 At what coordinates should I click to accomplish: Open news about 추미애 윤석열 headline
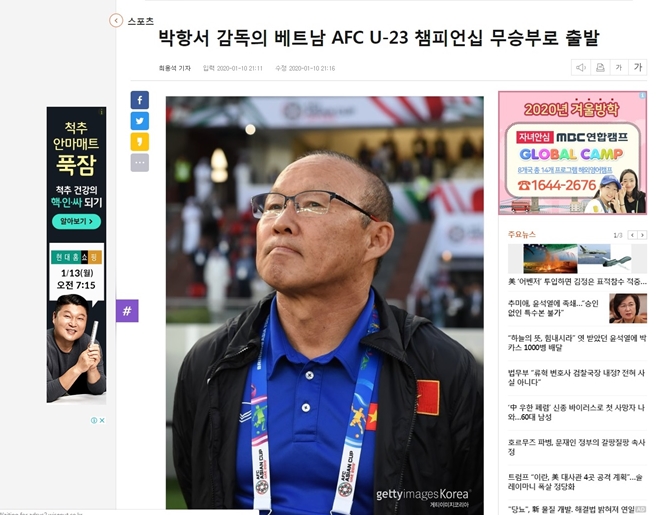tap(553, 308)
